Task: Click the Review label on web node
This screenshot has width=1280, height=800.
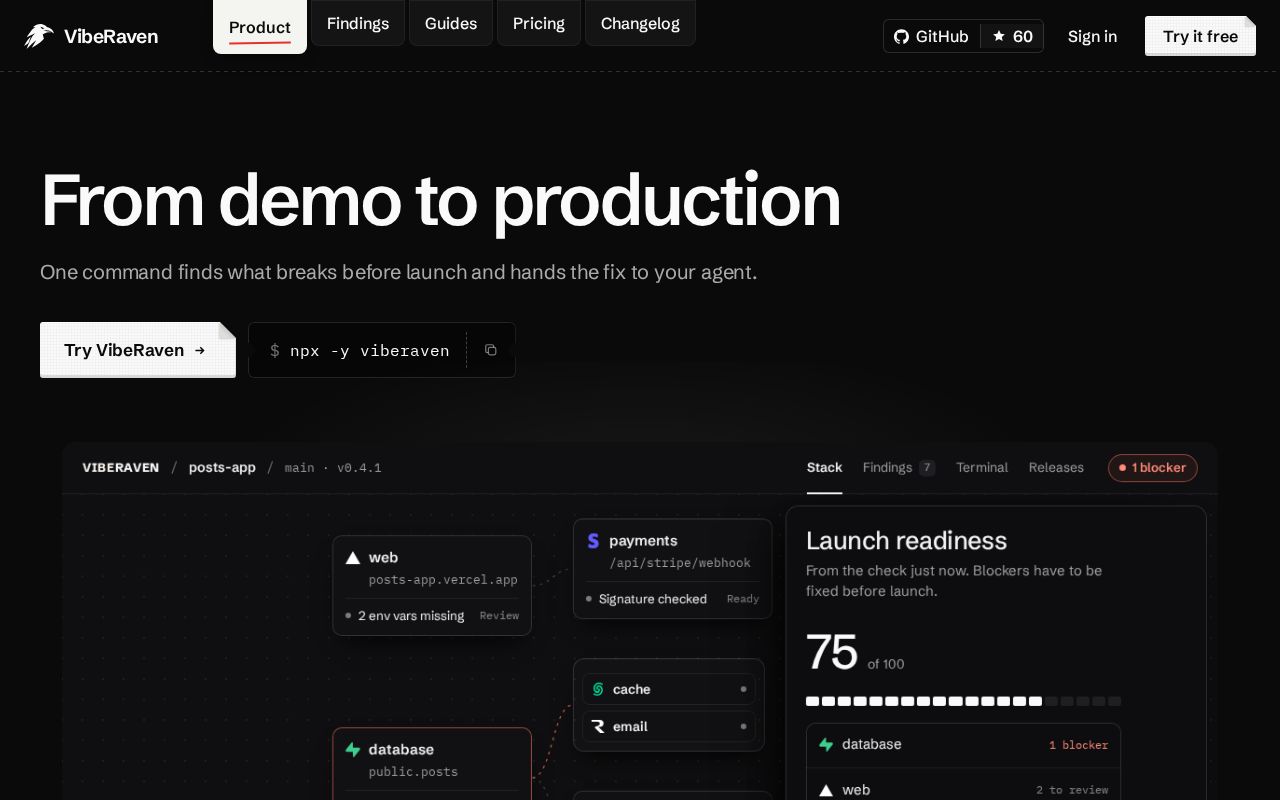Action: point(499,616)
